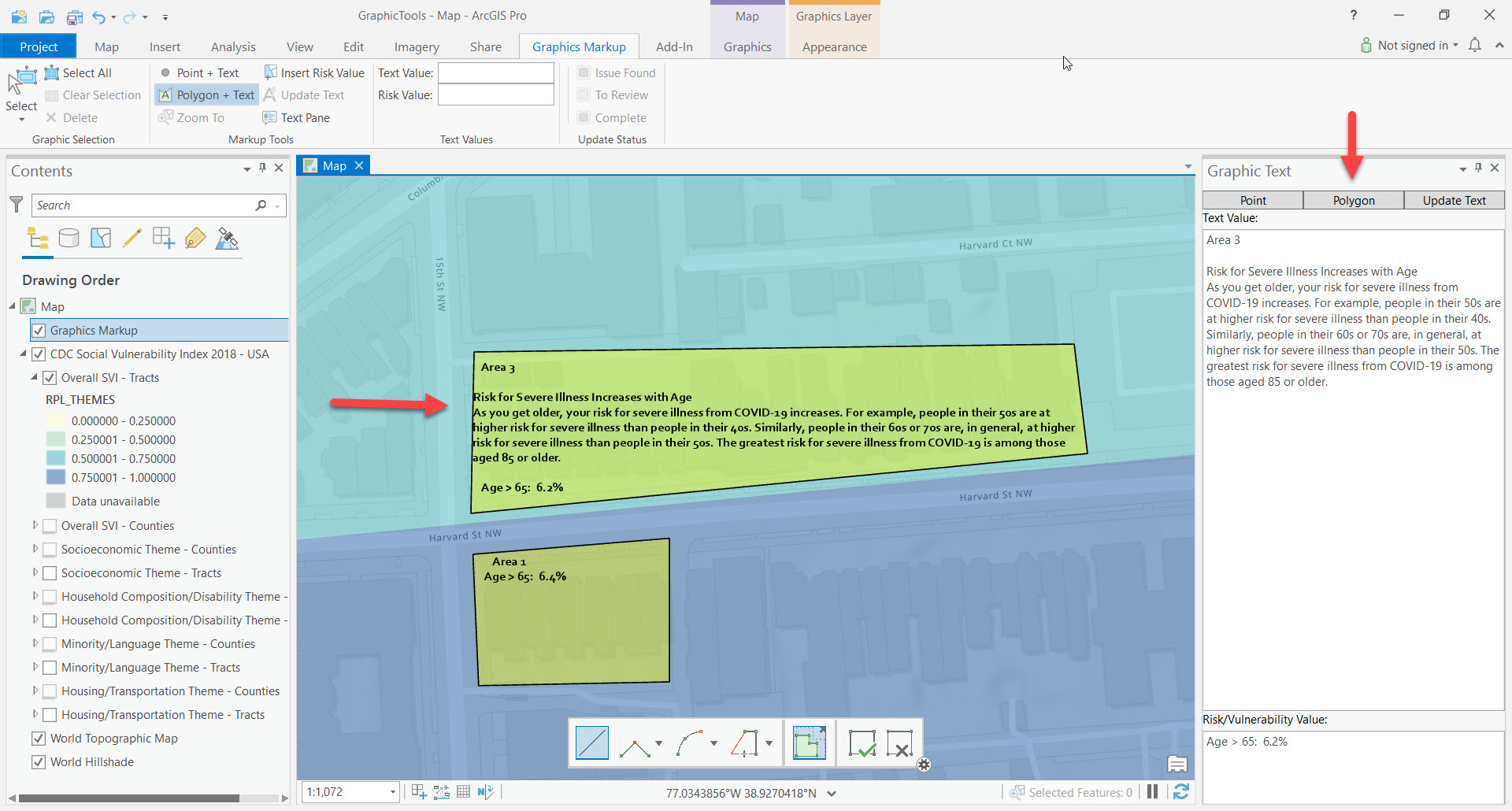1512x811 pixels.
Task: Select the line sketch tool in the map toolbar
Action: [x=592, y=742]
